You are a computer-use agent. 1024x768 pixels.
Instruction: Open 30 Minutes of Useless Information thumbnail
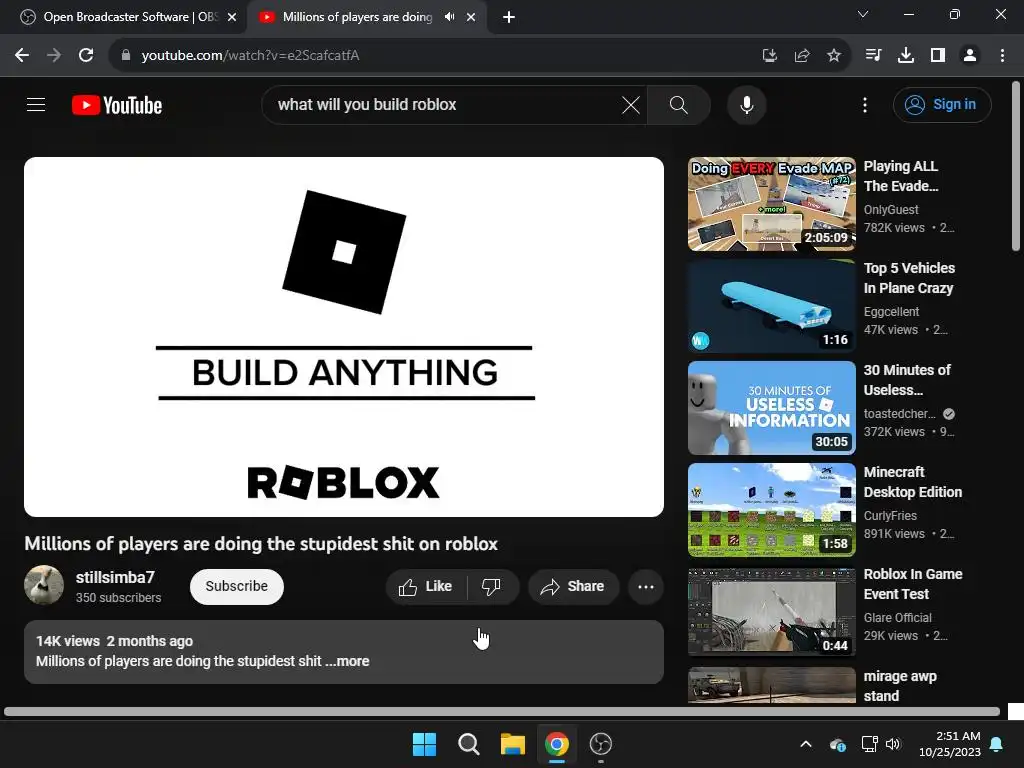771,408
